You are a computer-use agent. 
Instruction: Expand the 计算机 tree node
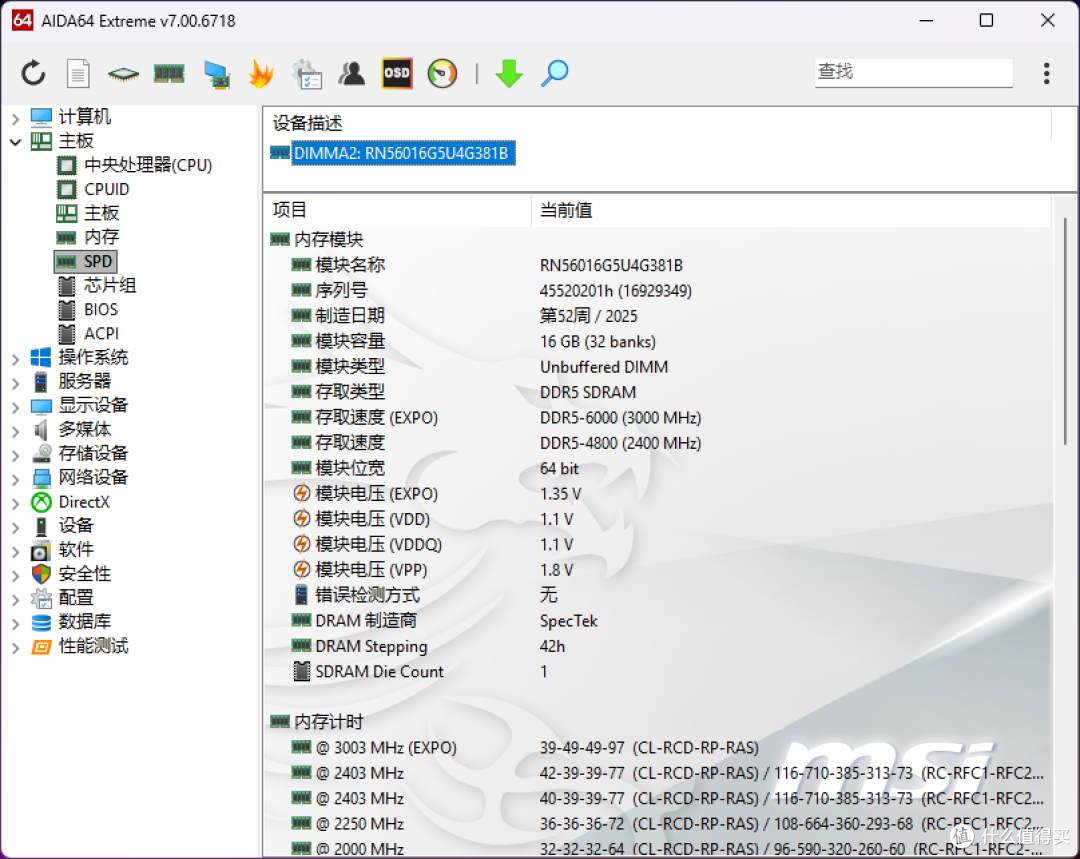point(16,118)
